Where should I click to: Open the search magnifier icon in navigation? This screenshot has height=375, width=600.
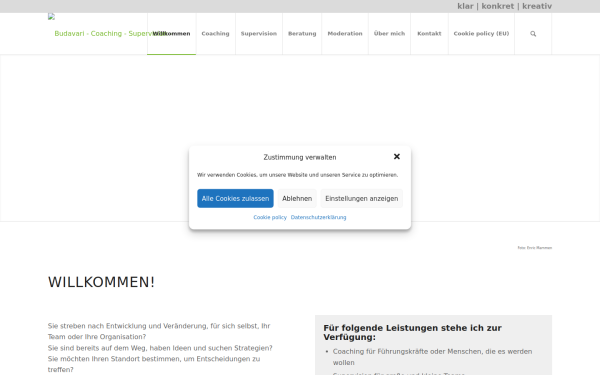(x=533, y=34)
